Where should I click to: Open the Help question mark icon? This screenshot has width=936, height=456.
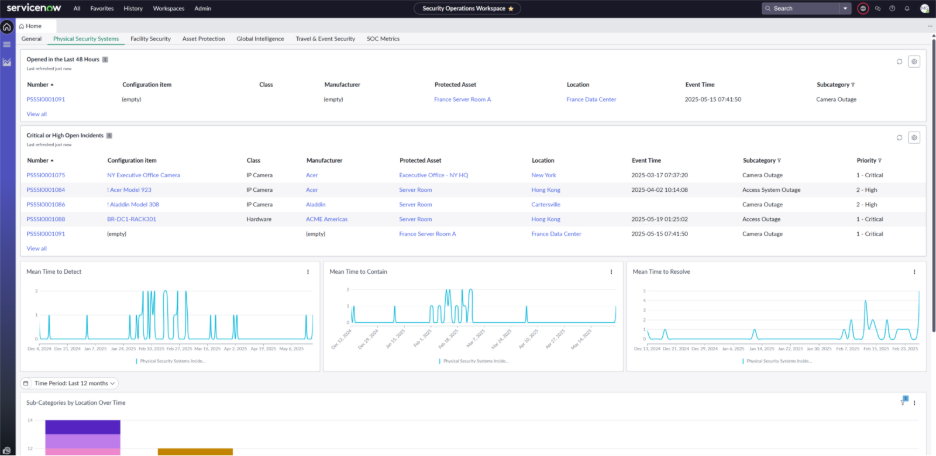(x=892, y=8)
